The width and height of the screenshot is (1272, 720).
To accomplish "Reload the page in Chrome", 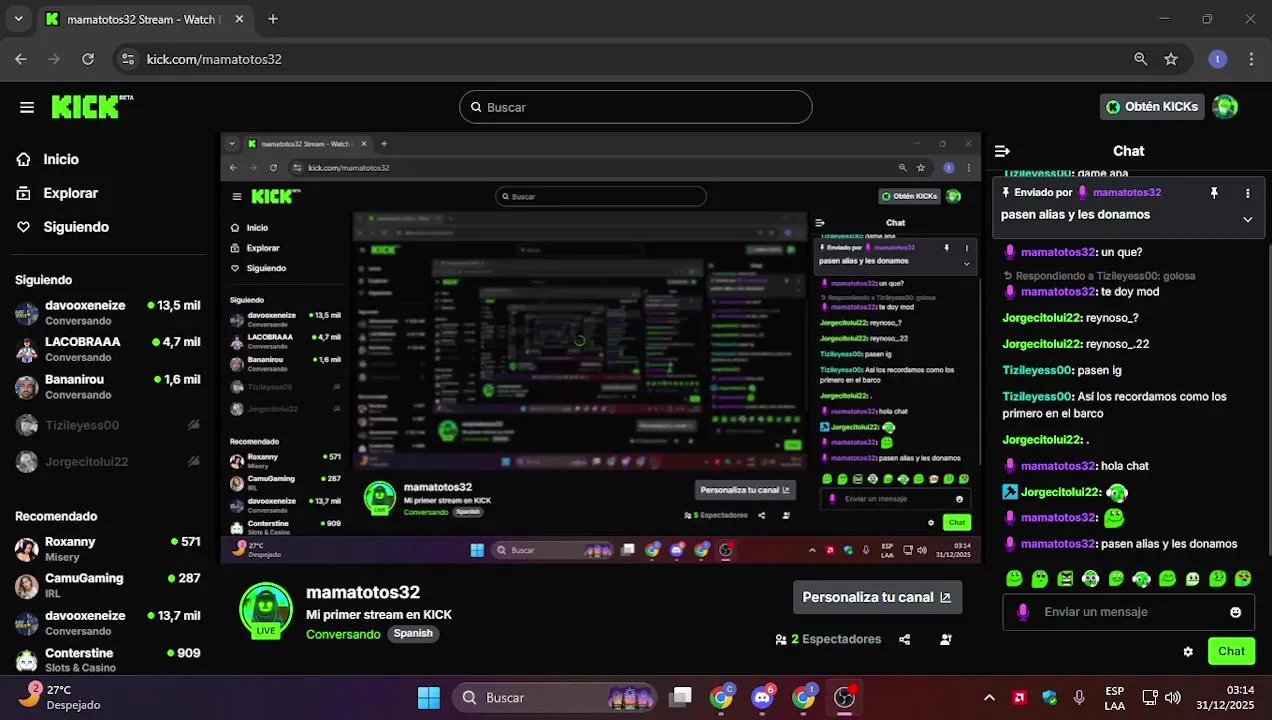I will (x=88, y=59).
